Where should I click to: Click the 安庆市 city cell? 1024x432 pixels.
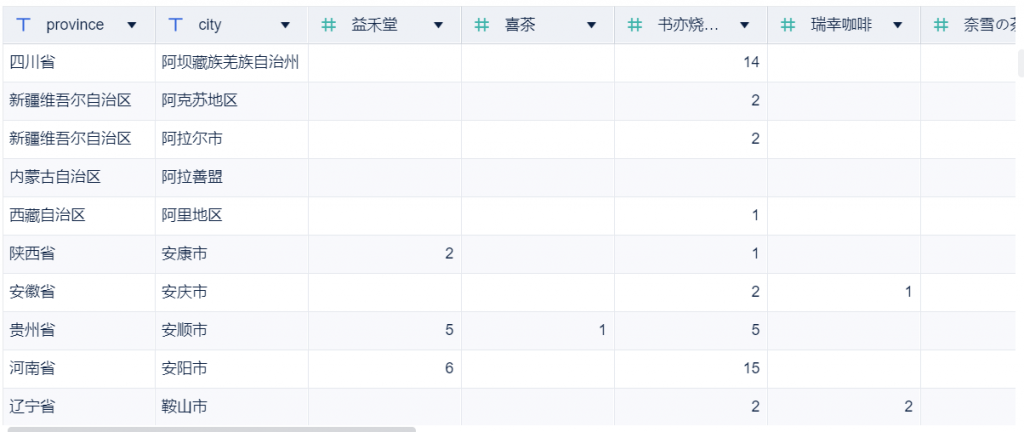232,292
